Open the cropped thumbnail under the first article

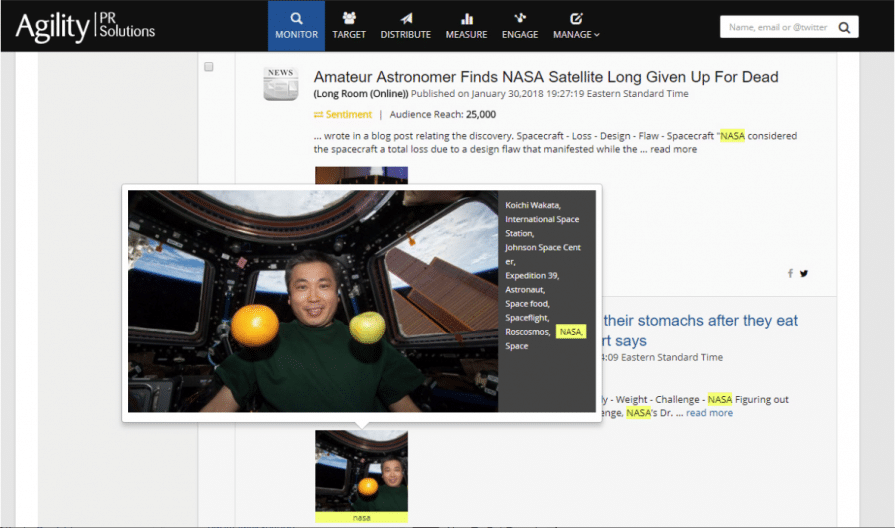[361, 175]
